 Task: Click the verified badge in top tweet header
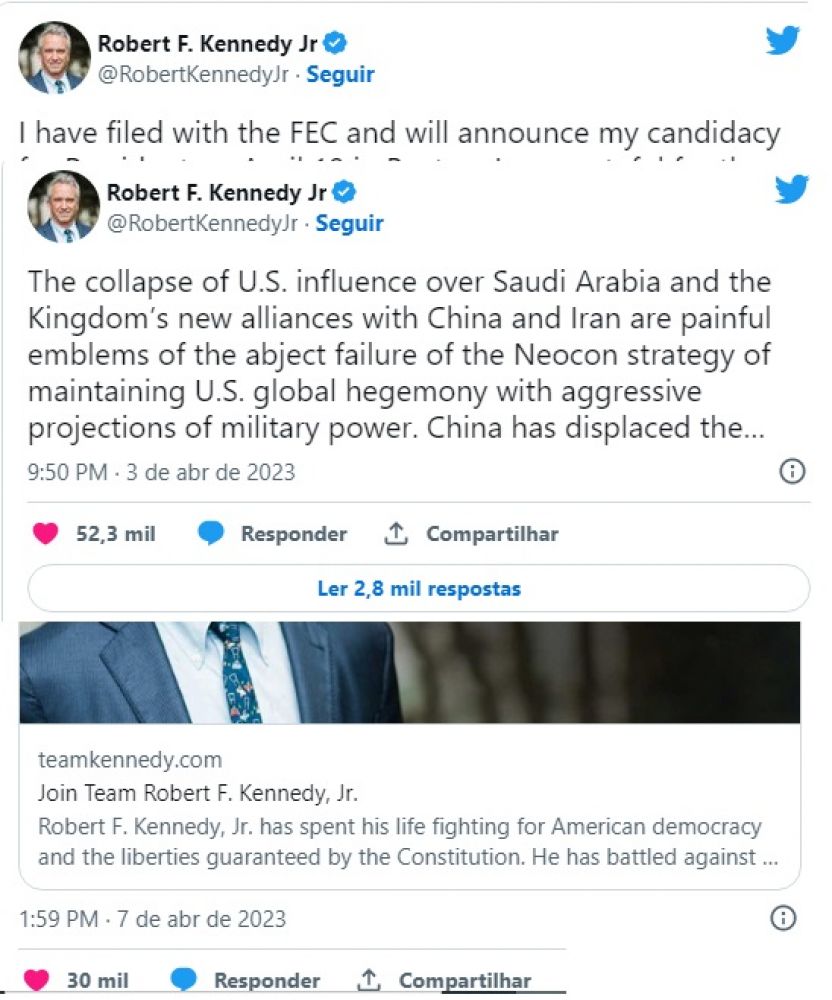tap(337, 43)
